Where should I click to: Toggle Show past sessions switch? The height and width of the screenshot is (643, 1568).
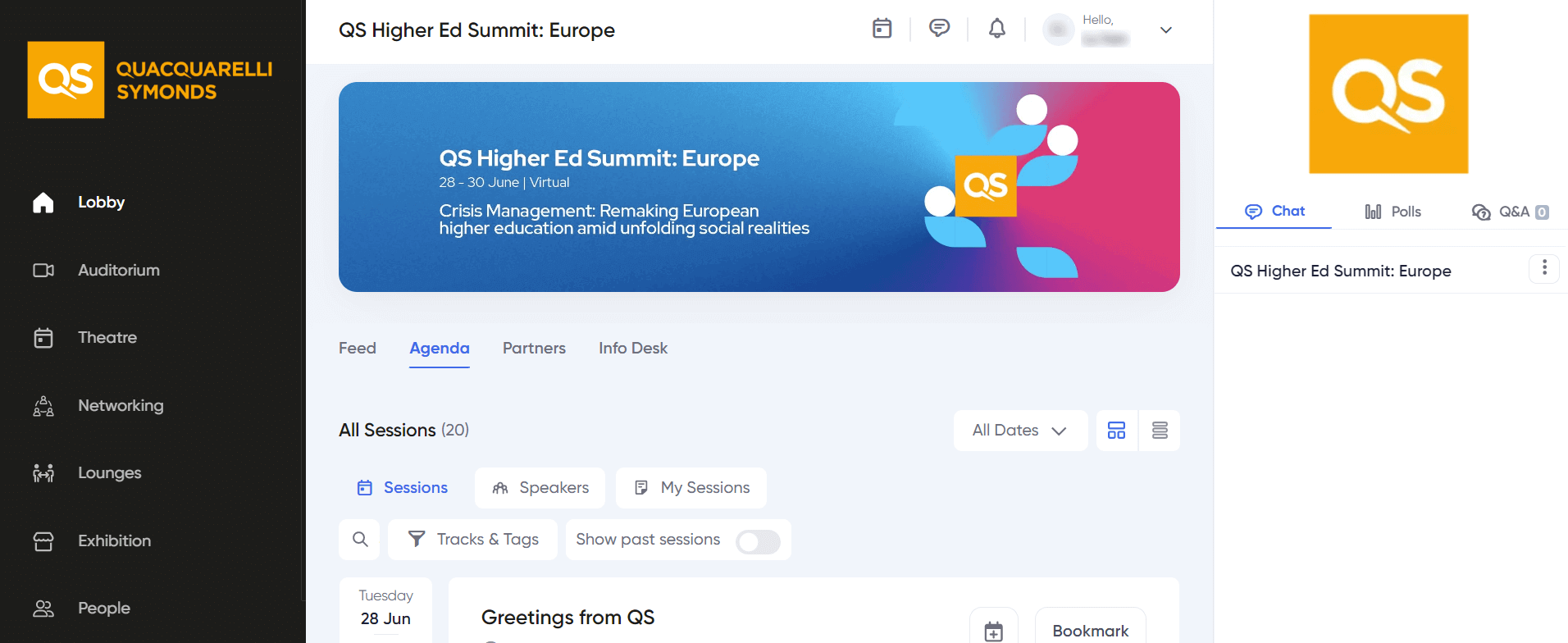tap(758, 541)
